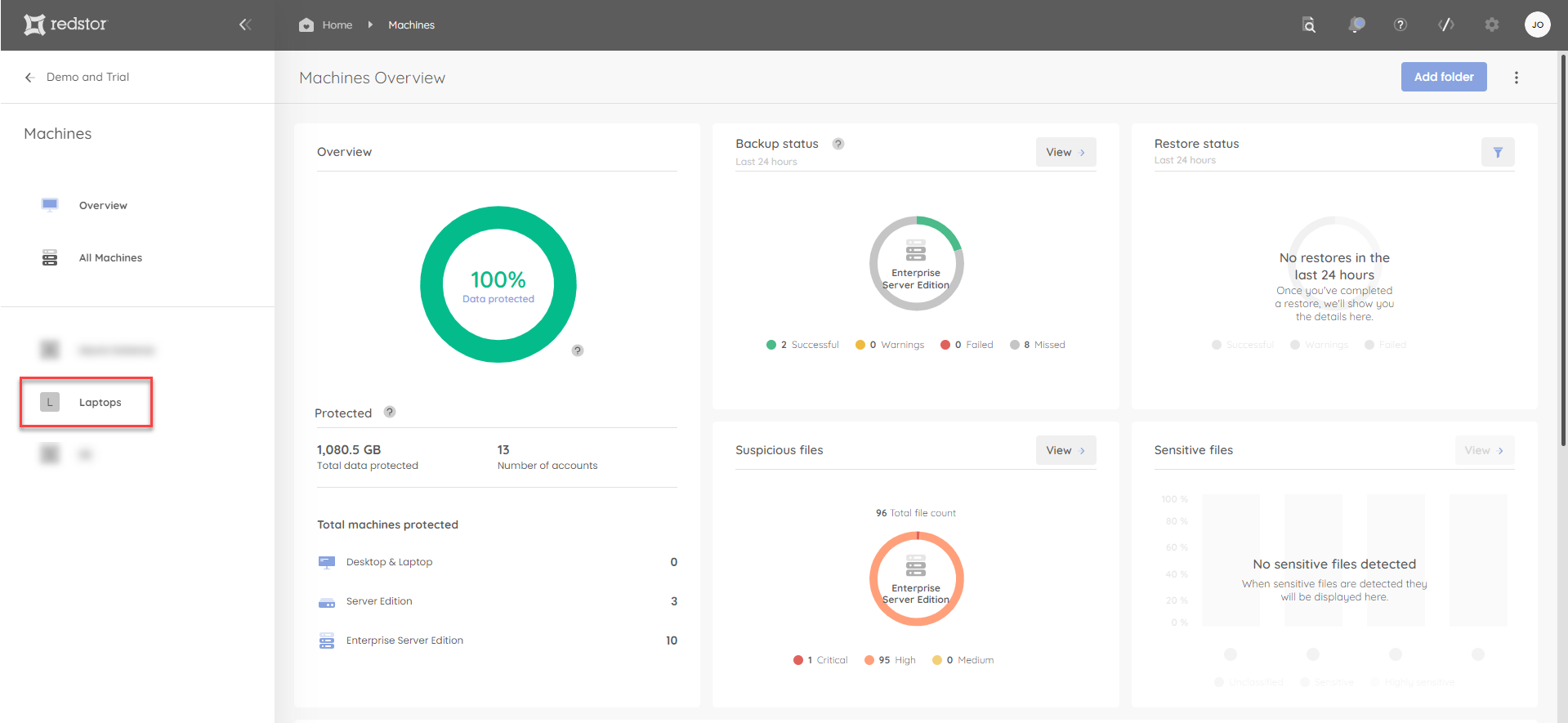The width and height of the screenshot is (1568, 723).
Task: Click the Overview monitor icon in sidebar
Action: pos(50,205)
